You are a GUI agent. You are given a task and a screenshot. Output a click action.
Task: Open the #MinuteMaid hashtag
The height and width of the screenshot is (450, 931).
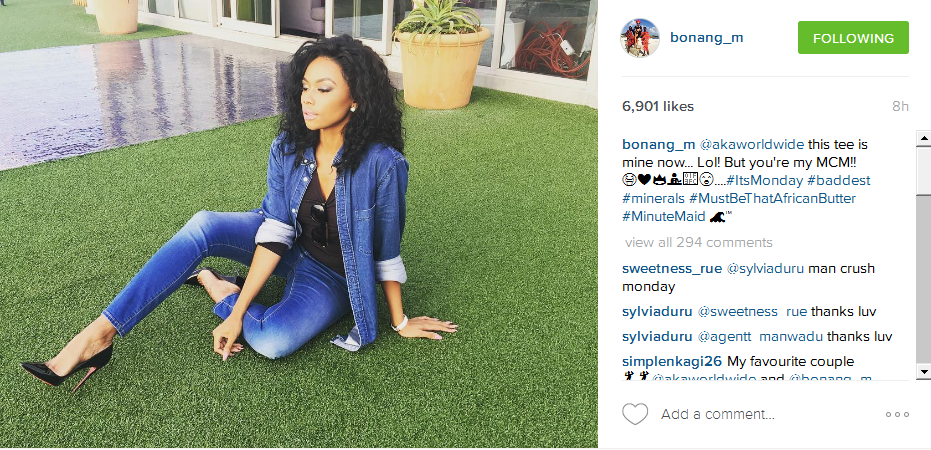click(664, 217)
